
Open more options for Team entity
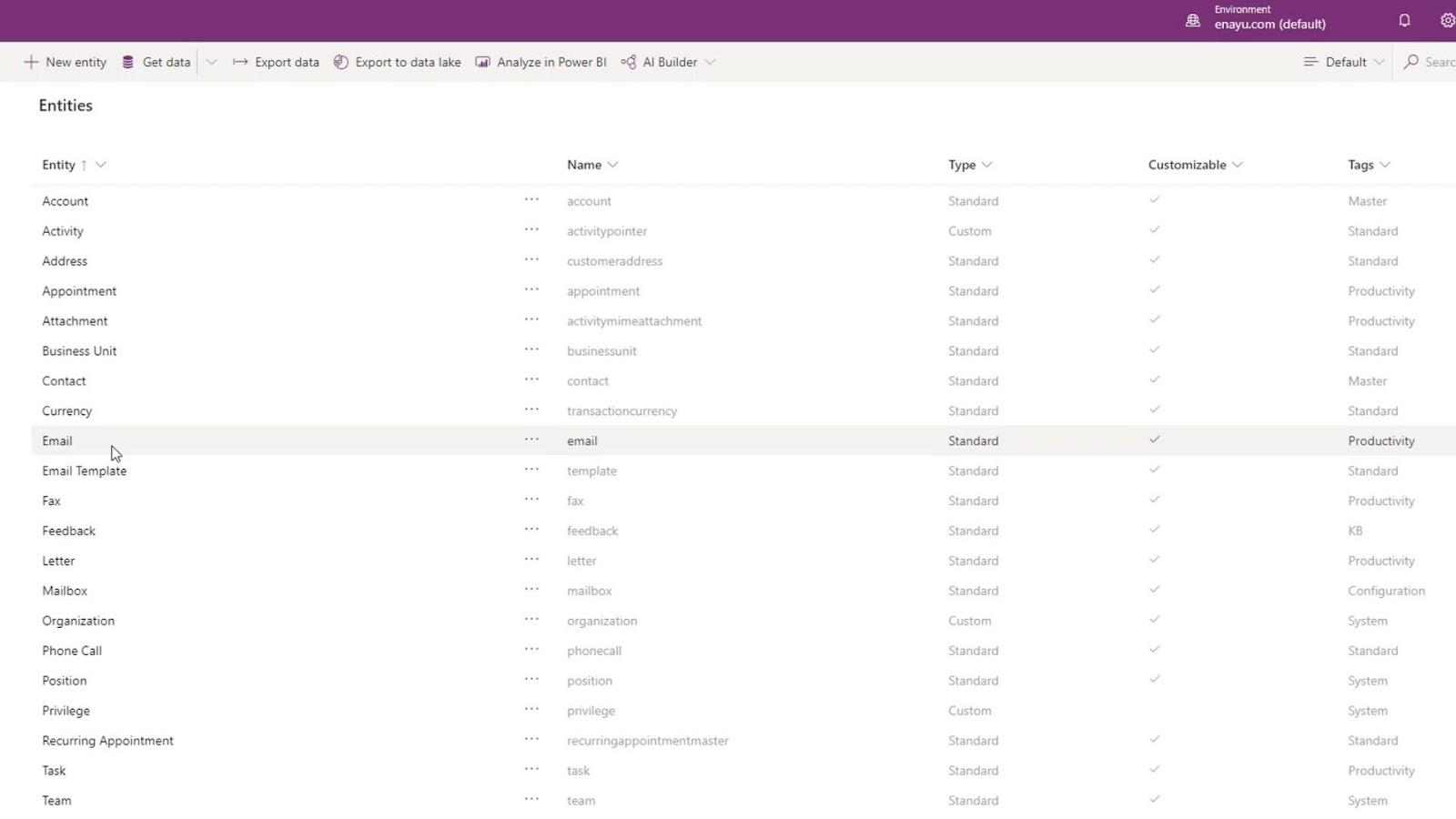(531, 799)
